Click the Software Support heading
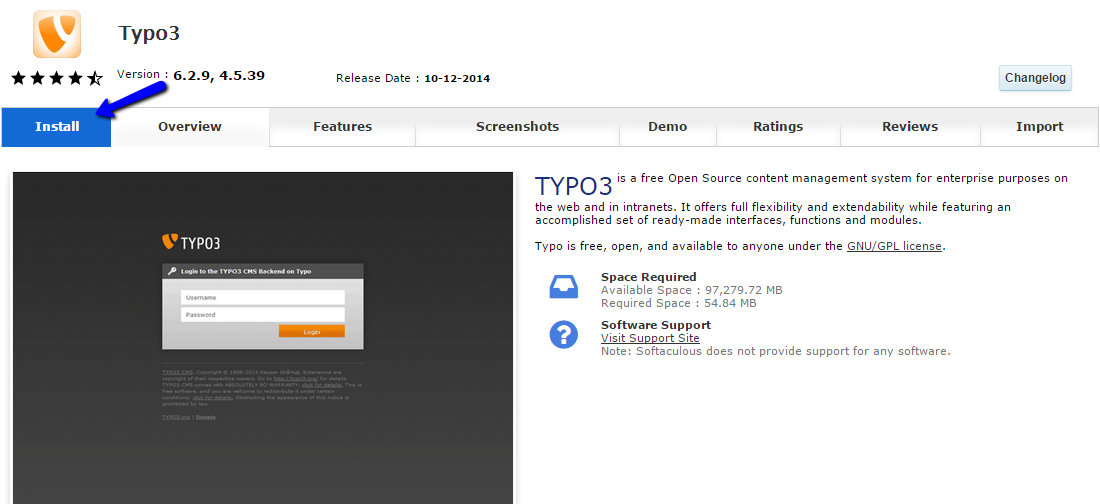Viewport: 1100px width, 504px height. (656, 325)
